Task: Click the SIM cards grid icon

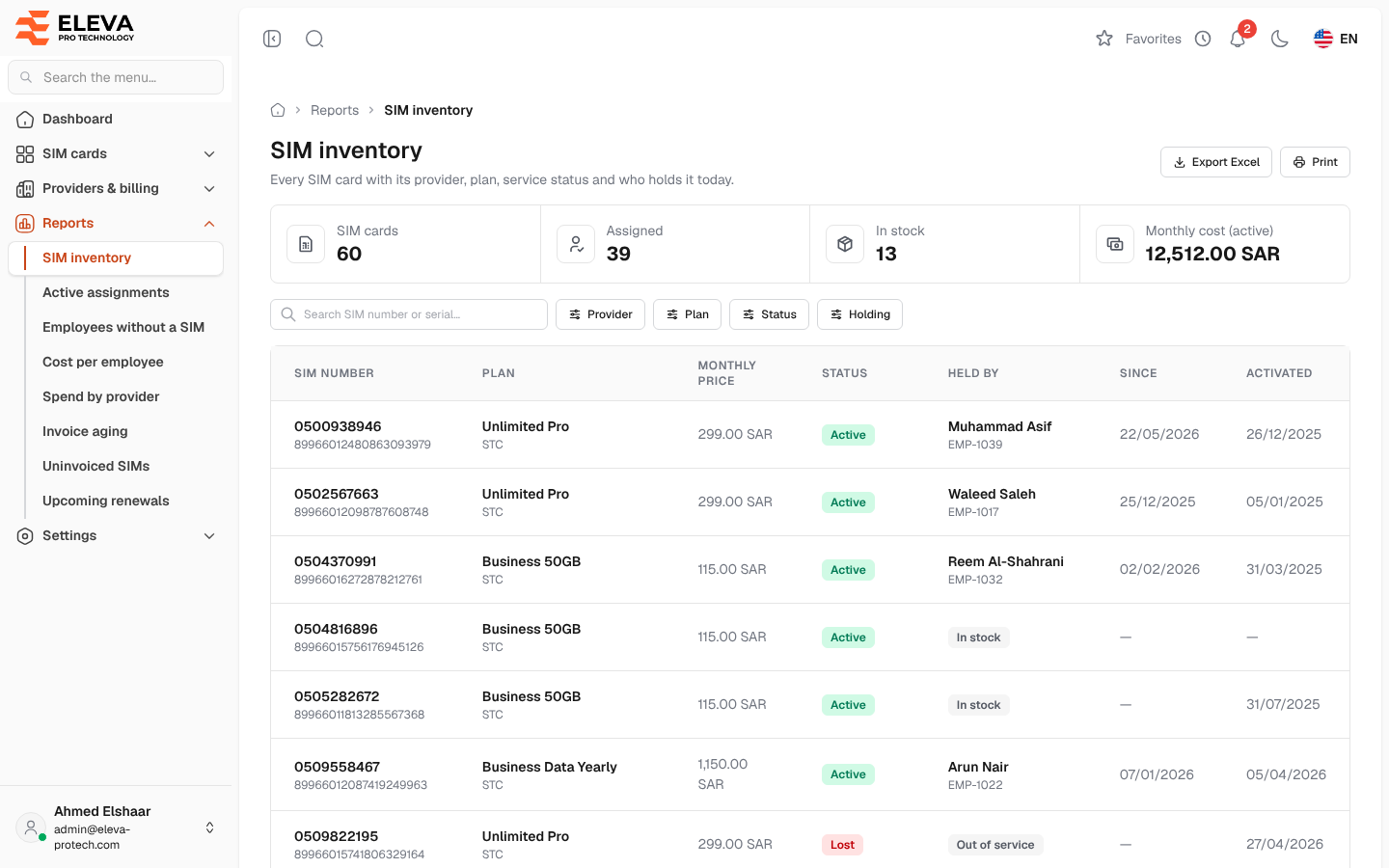Action: coord(25,154)
